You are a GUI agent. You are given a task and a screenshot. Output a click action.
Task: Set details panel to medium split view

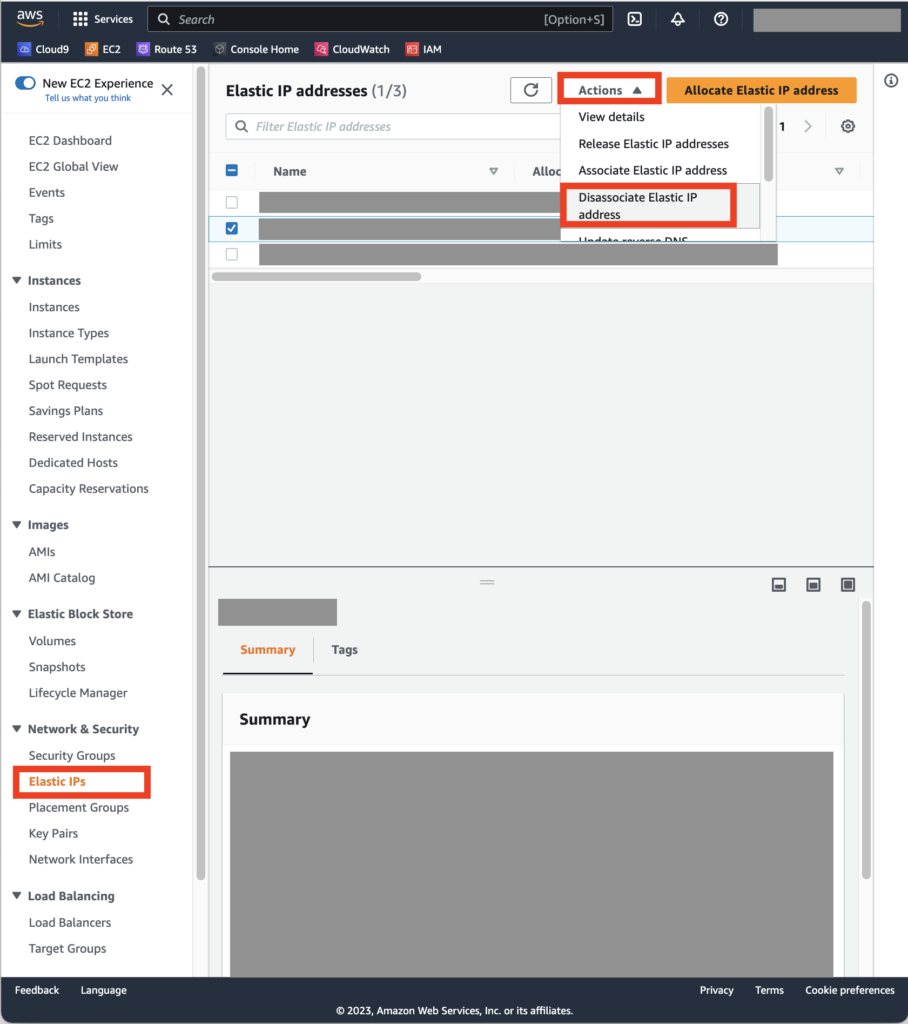click(x=813, y=584)
